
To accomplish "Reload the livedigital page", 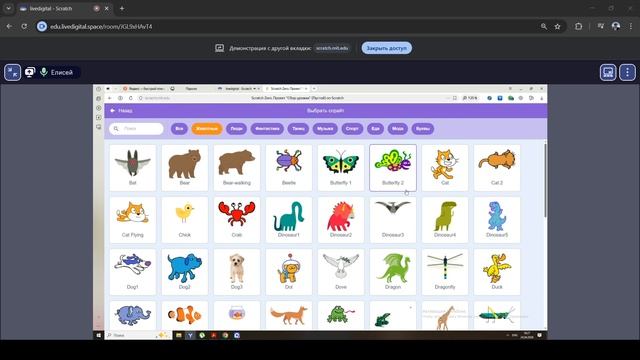I will [24, 26].
